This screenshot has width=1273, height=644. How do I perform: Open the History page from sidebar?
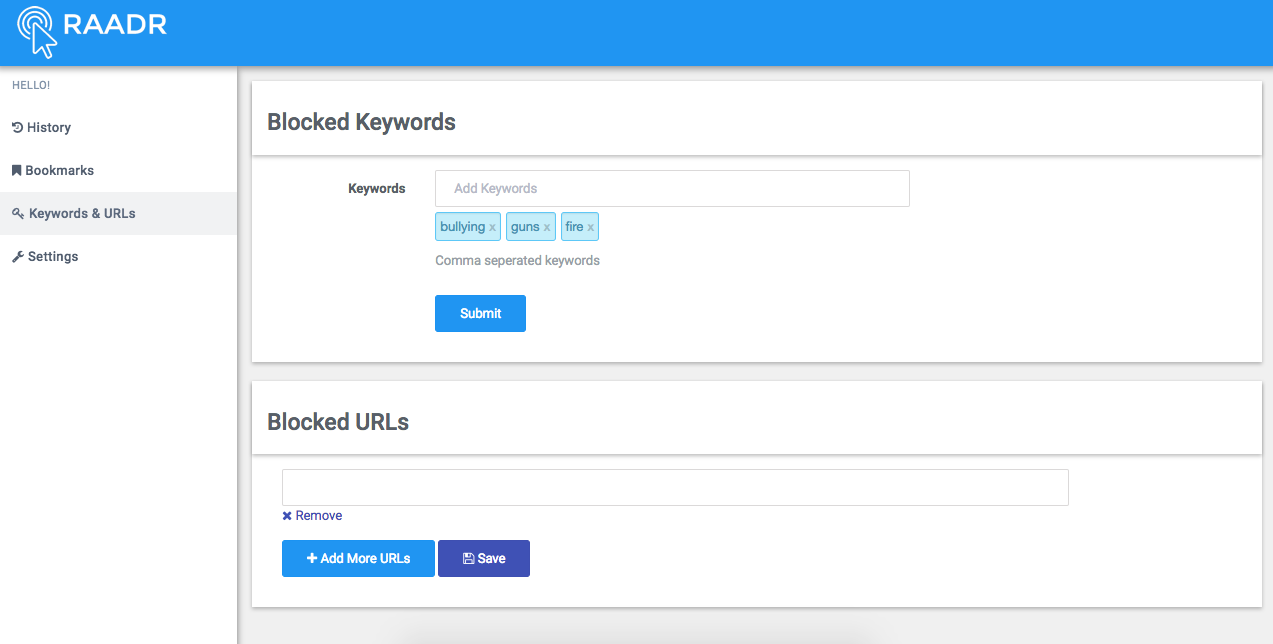pyautogui.click(x=49, y=128)
